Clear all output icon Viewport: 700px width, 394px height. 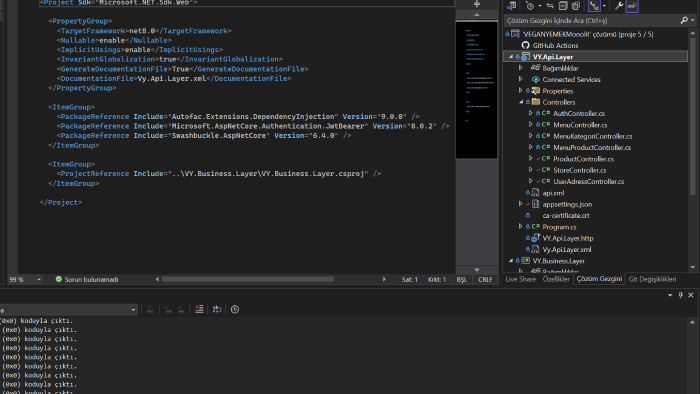tap(199, 309)
